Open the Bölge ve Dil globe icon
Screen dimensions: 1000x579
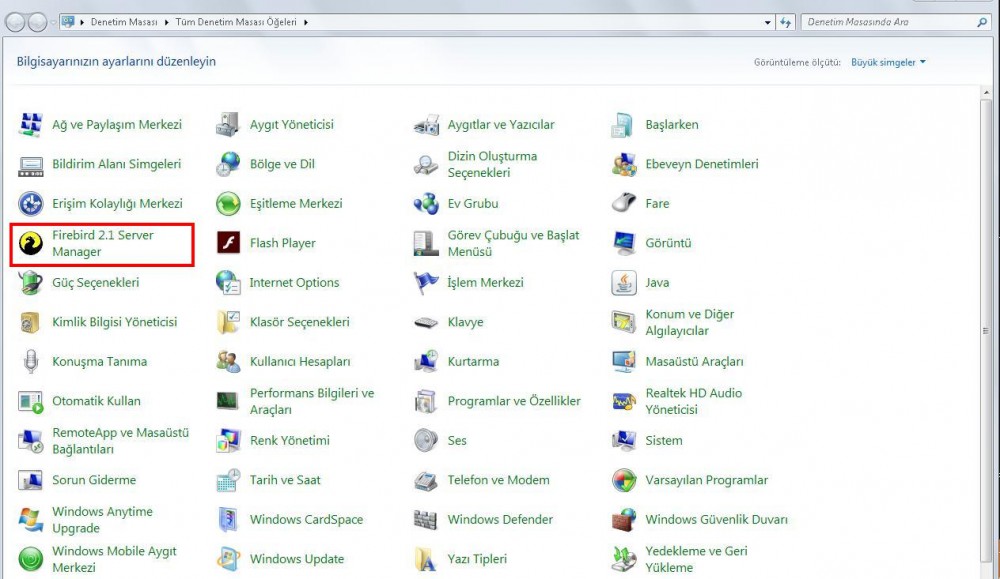click(228, 164)
